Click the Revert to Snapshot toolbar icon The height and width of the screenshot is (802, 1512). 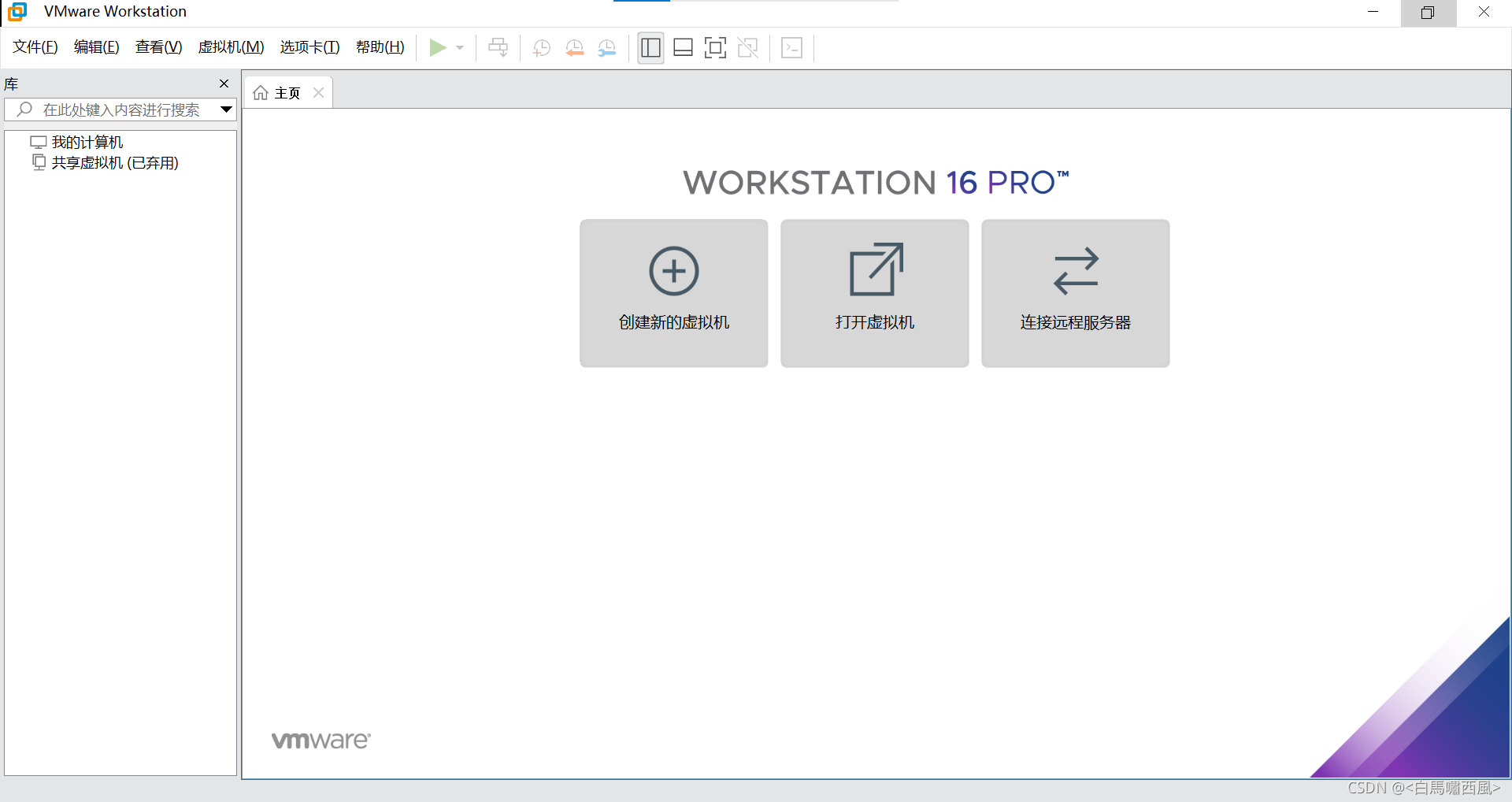(575, 48)
